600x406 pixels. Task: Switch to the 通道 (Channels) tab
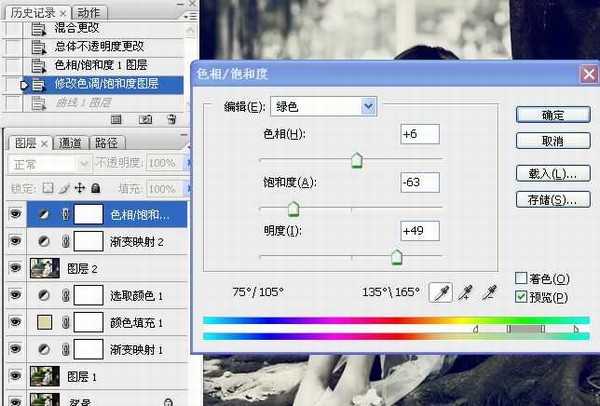(69, 143)
